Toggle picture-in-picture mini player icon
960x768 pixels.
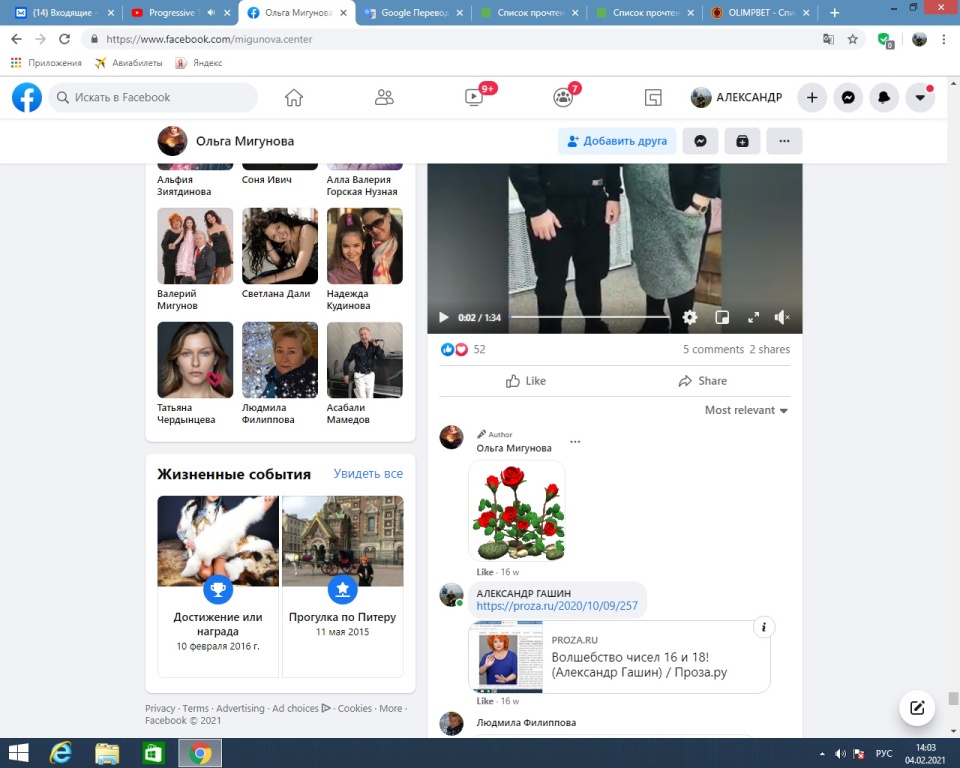coord(722,317)
